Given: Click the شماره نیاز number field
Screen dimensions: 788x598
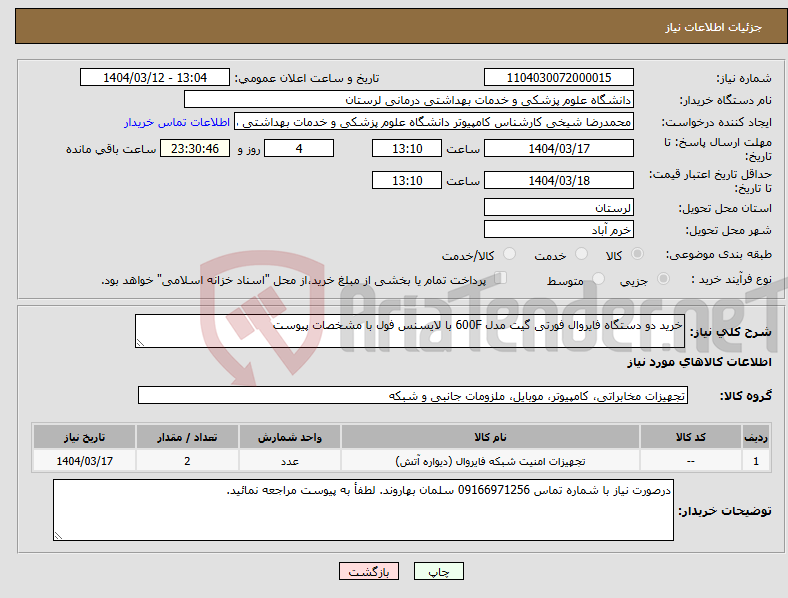Looking at the screenshot, I should pos(558,77).
